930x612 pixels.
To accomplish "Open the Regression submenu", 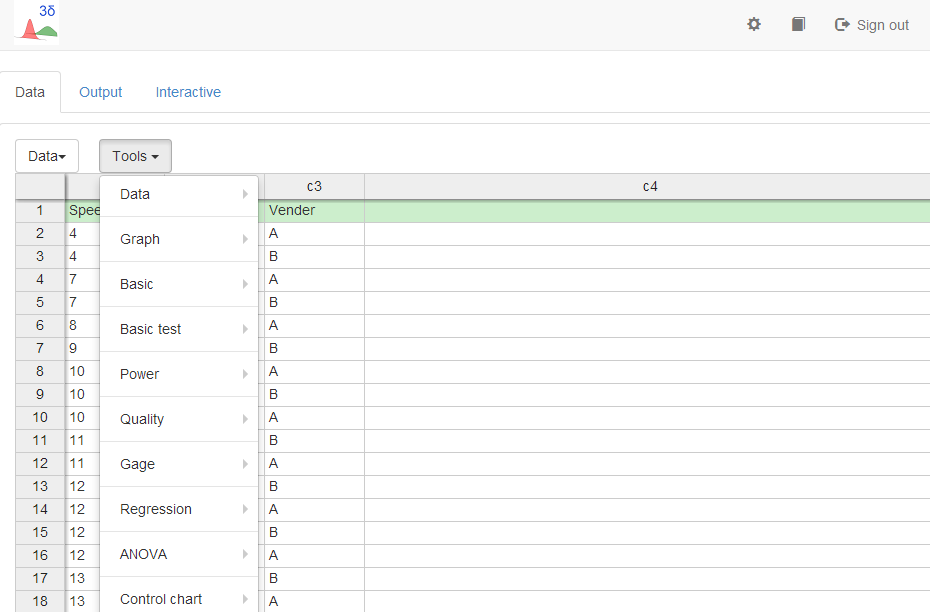I will pyautogui.click(x=179, y=509).
